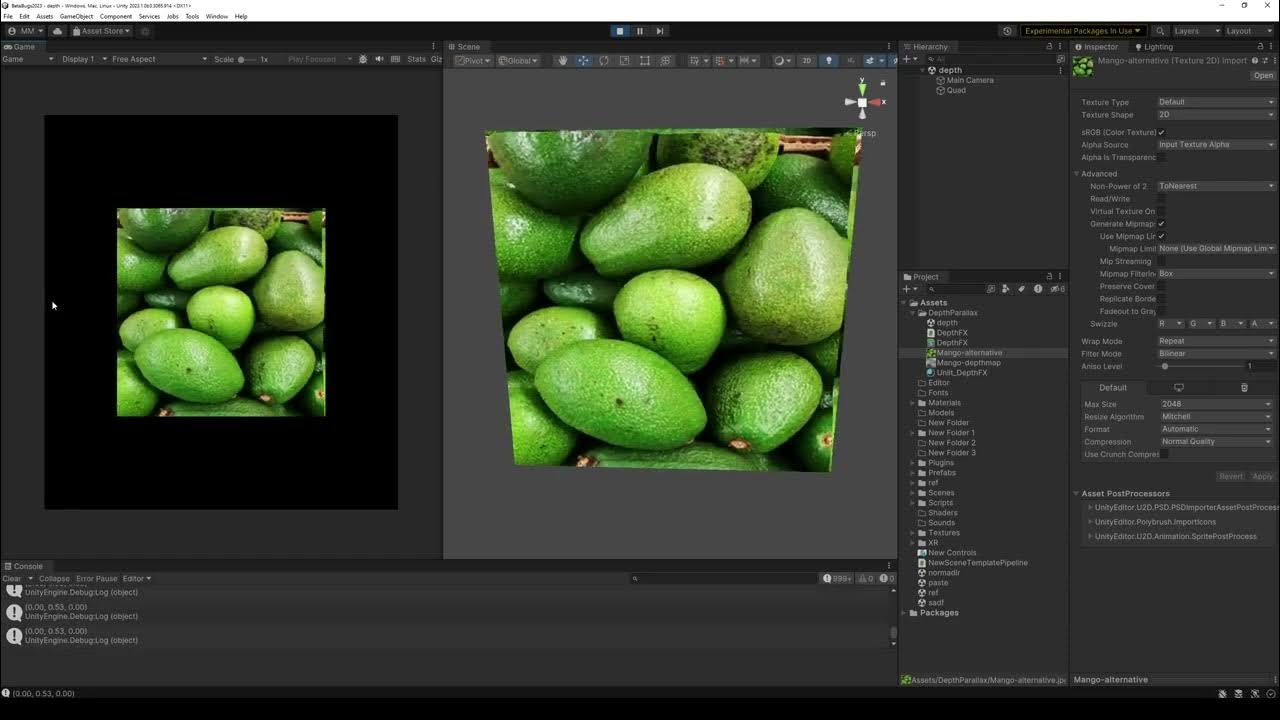The image size is (1280, 720).
Task: Pause the running game
Action: pos(640,31)
